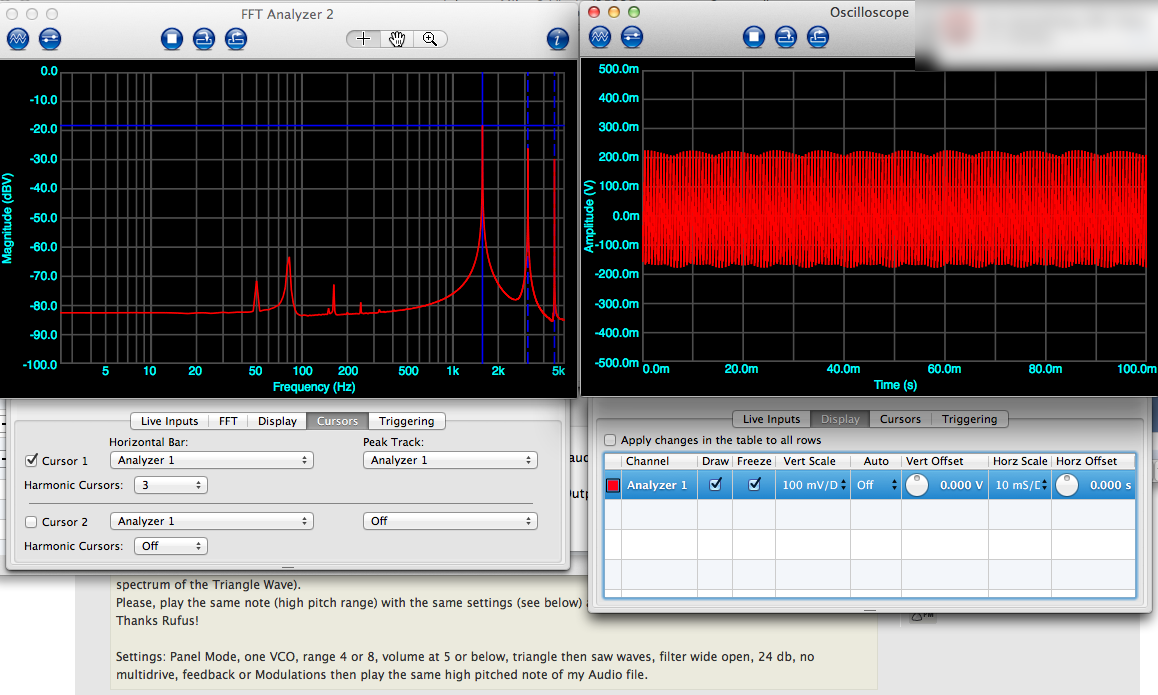Expand Cursor 1 Harmonic Cursors dropdown showing 3
The width and height of the screenshot is (1158, 695).
tap(172, 485)
